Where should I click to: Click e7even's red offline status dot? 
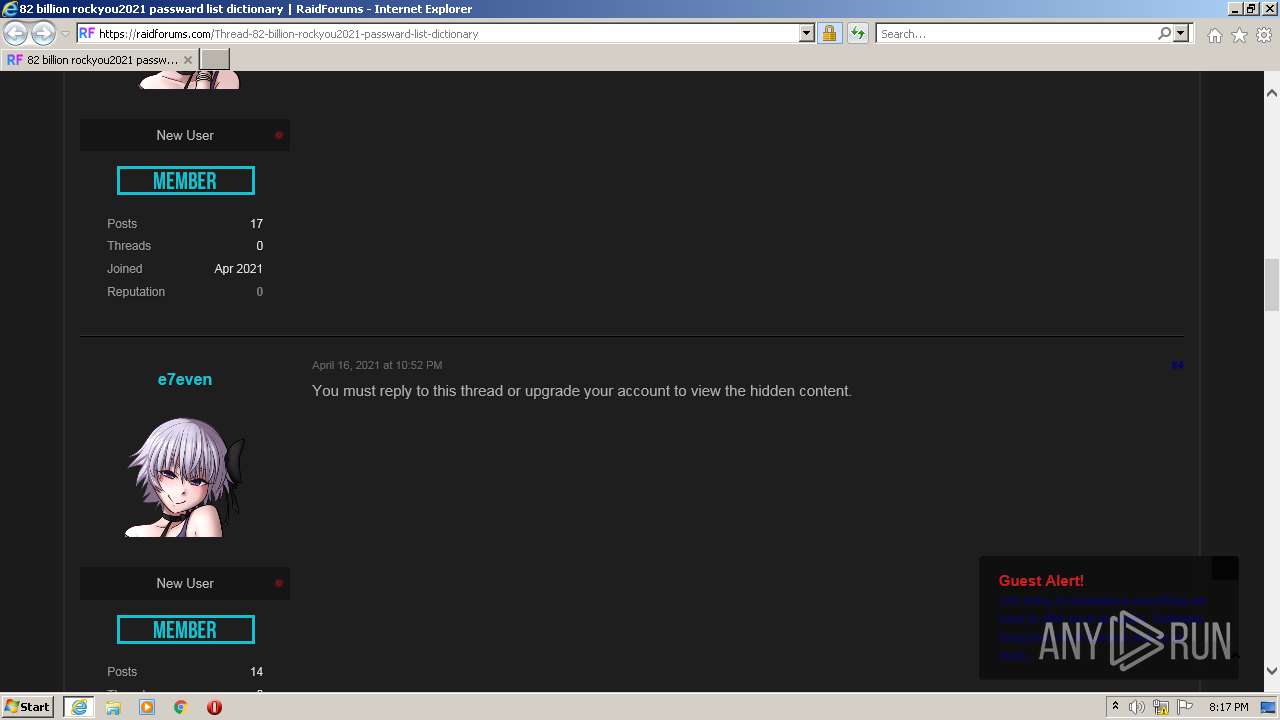(x=279, y=583)
